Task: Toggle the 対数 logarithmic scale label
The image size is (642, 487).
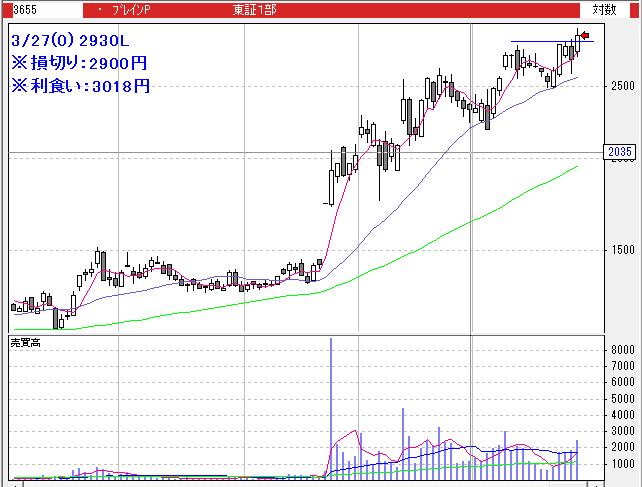Action: [604, 9]
